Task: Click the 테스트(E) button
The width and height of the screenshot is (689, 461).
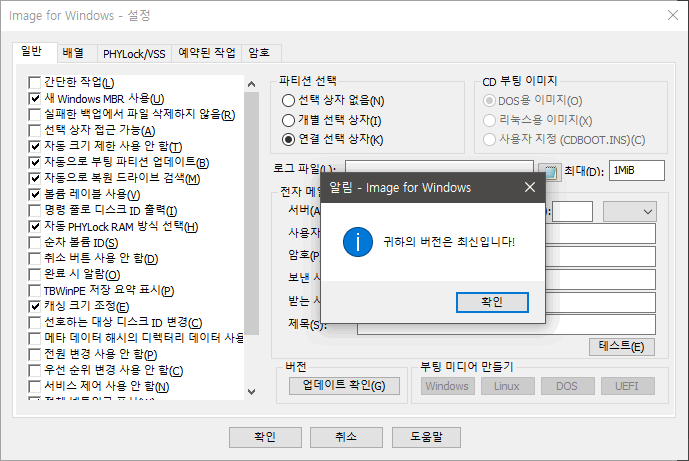Action: click(x=622, y=347)
